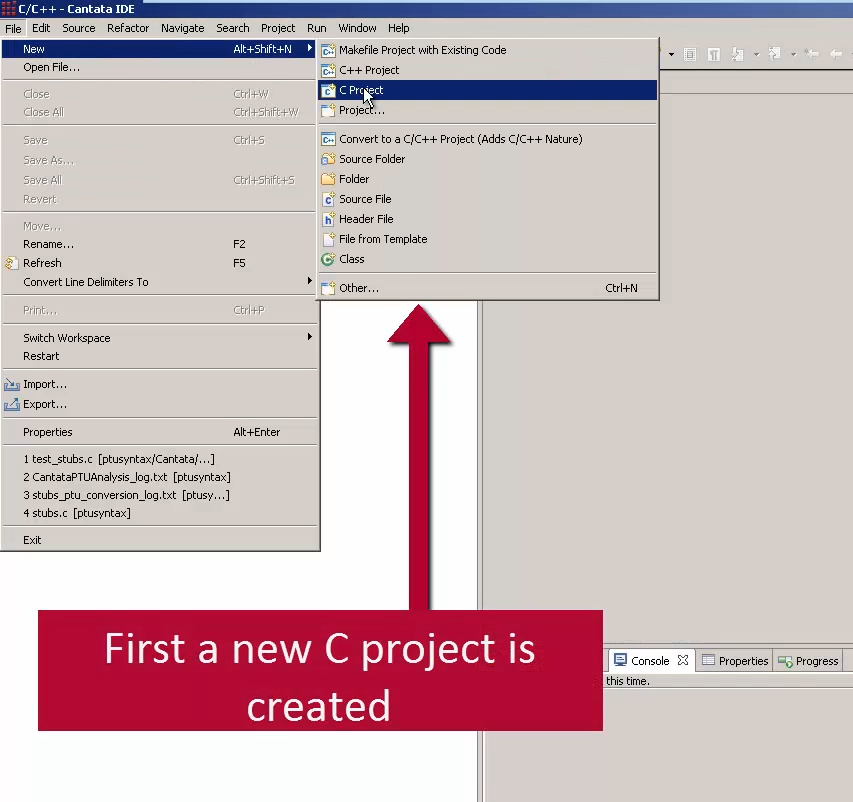Choose Other... from New submenu
This screenshot has height=802, width=853.
487,288
